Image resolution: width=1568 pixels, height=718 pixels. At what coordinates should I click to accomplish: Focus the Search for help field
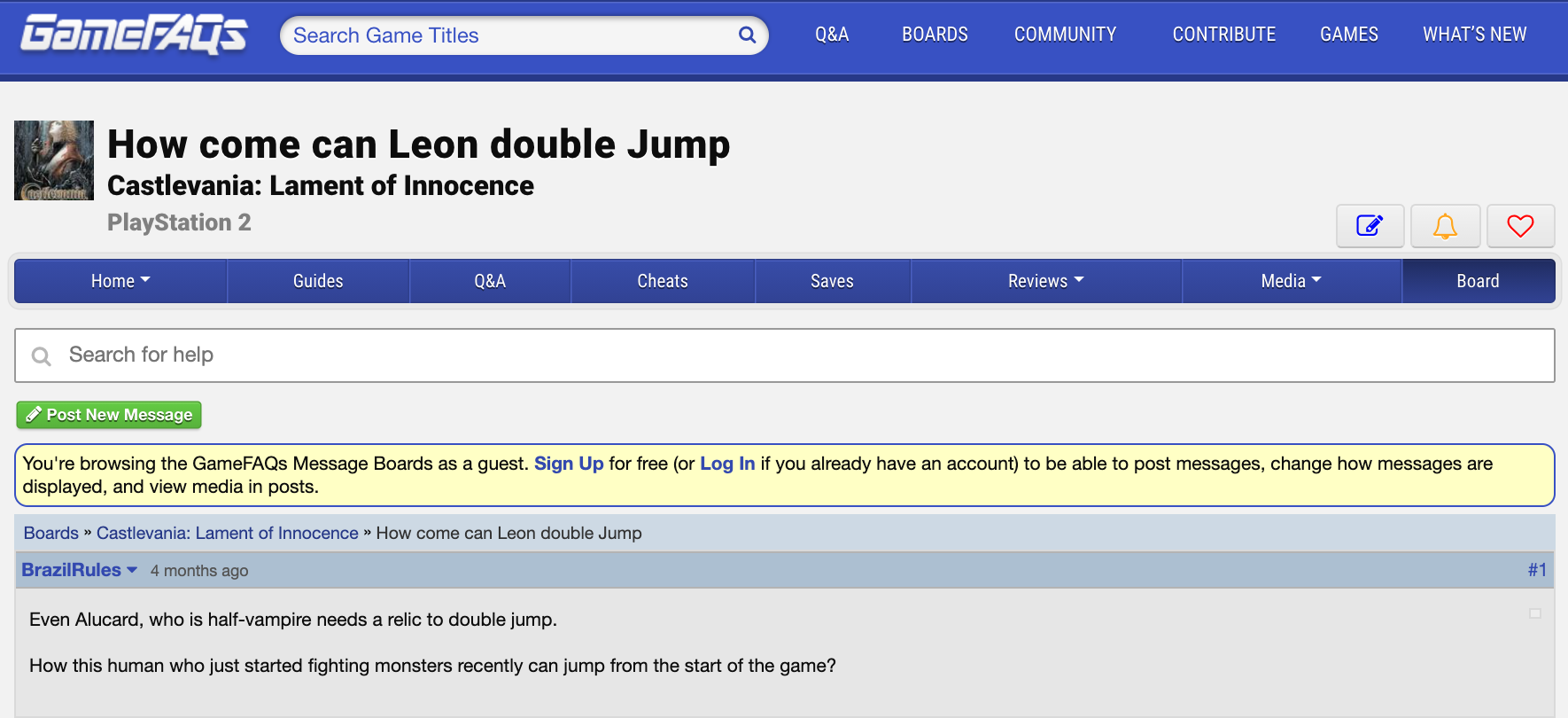coord(785,355)
